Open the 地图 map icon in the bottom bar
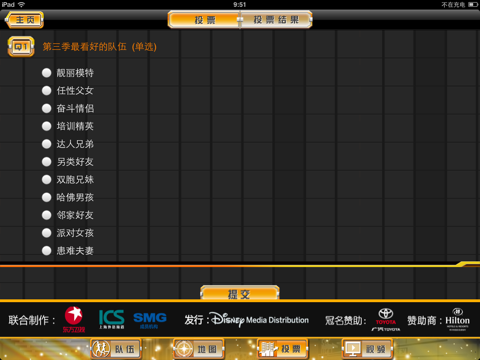The width and height of the screenshot is (480, 360). click(x=199, y=349)
